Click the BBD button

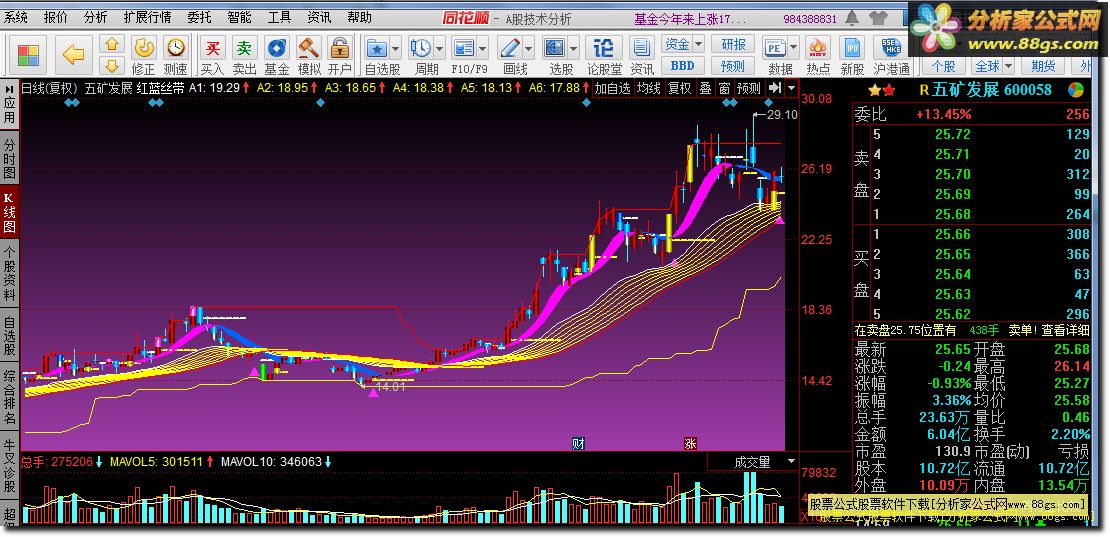coord(682,66)
